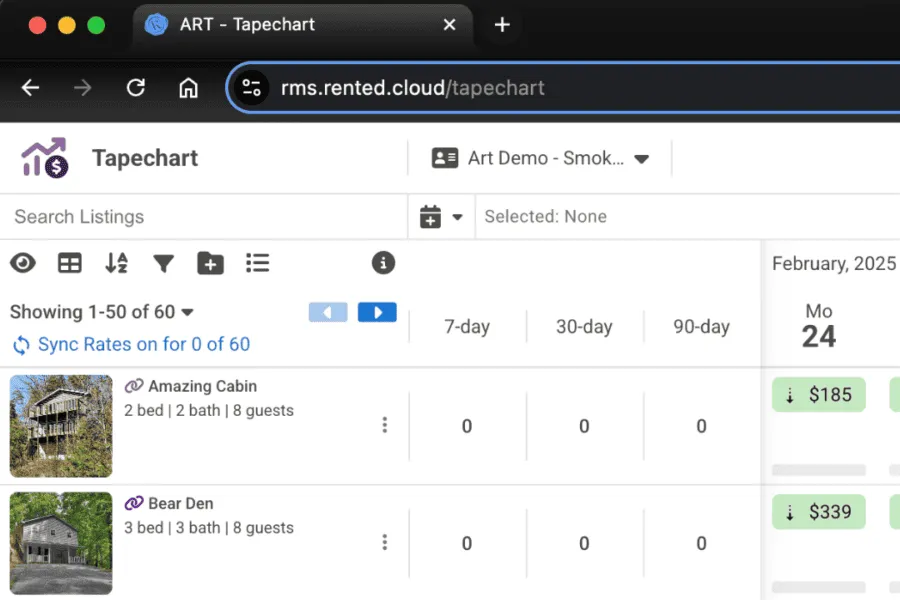Click the $185 rate cell for Amazing Cabin
Viewport: 900px width, 600px height.
(818, 395)
